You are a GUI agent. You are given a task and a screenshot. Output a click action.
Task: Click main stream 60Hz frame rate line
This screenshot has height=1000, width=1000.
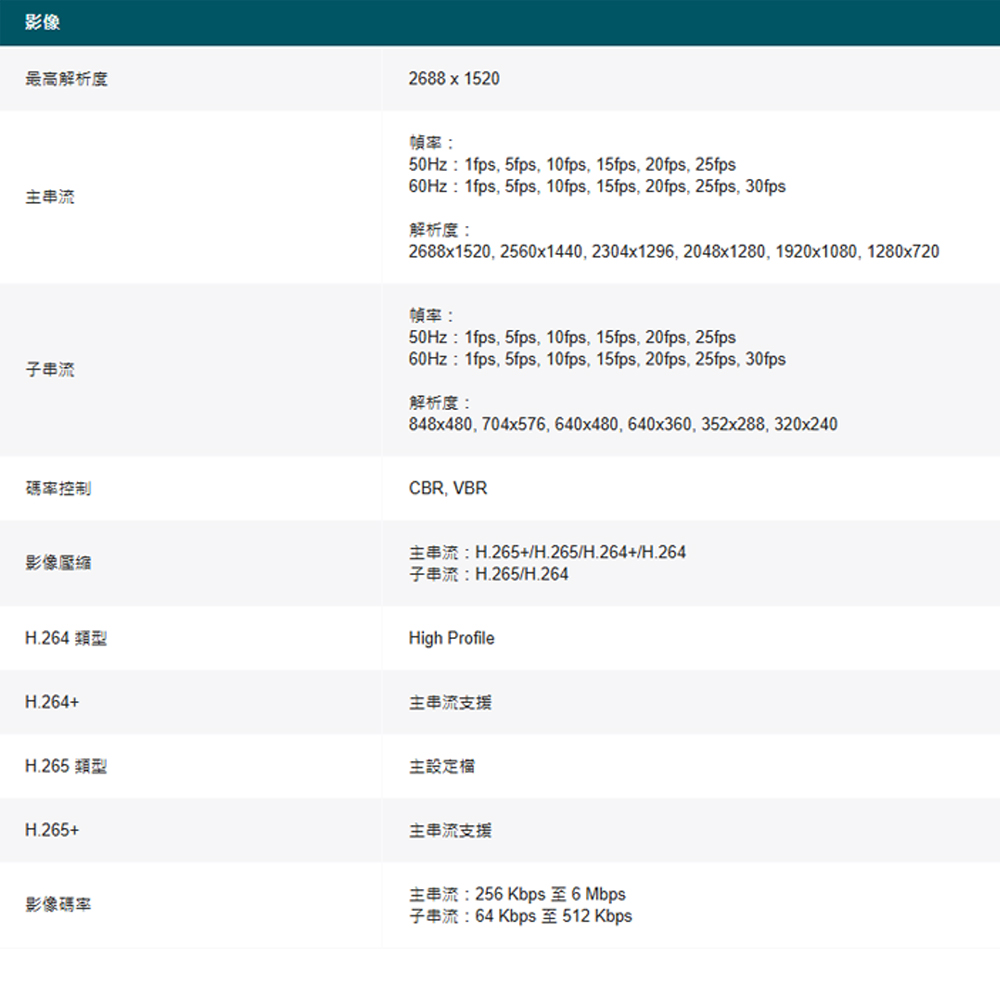597,186
